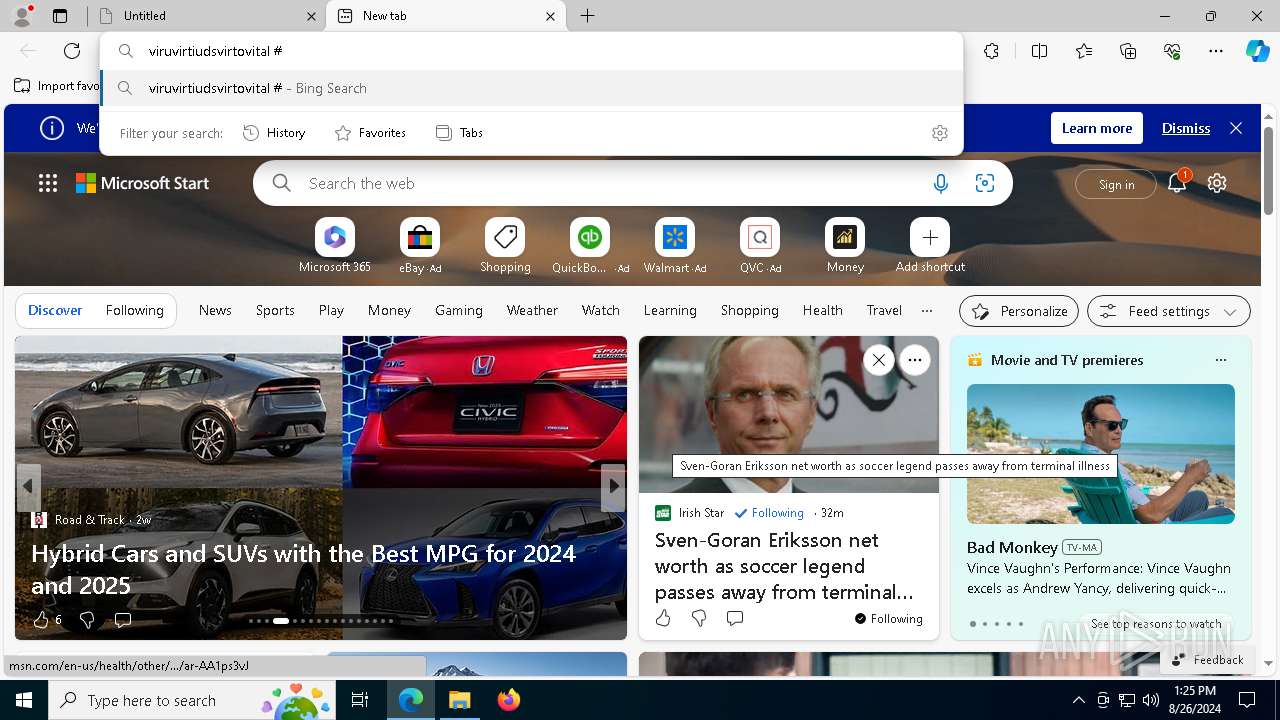The height and width of the screenshot is (720, 1280).
Task: Select the Discover feed tab
Action: pos(55,311)
